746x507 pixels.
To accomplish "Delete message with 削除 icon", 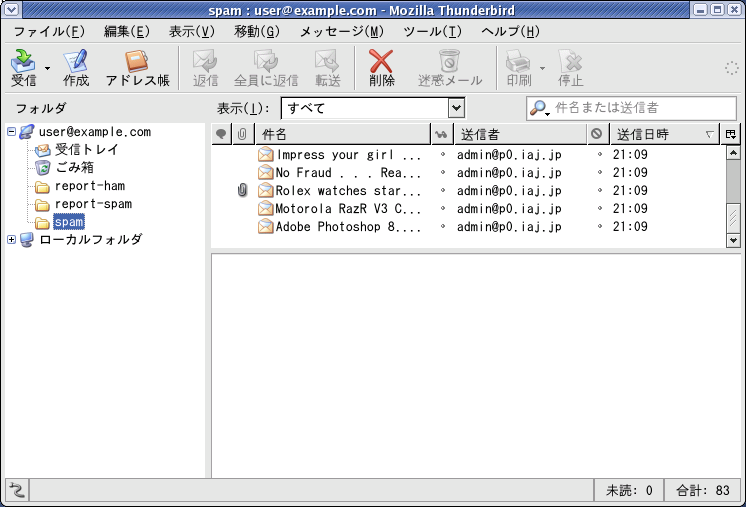I will (382, 68).
